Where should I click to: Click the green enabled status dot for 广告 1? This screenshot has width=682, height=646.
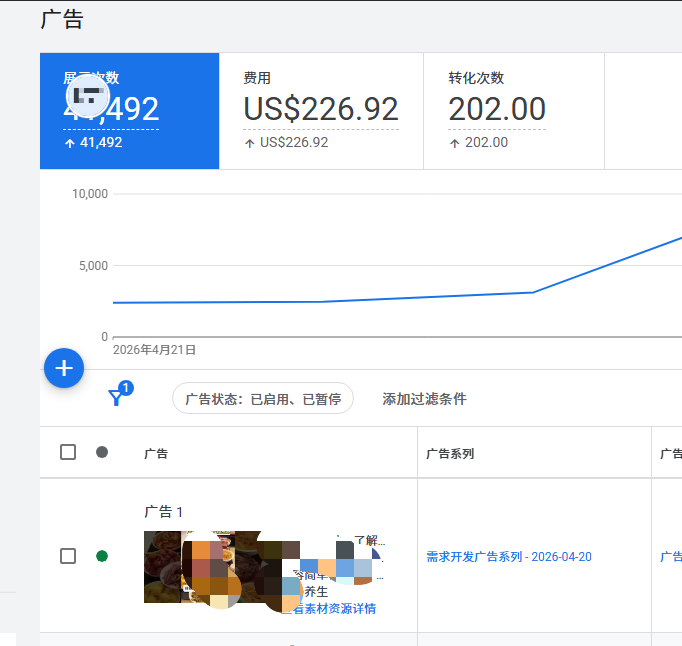(x=102, y=556)
